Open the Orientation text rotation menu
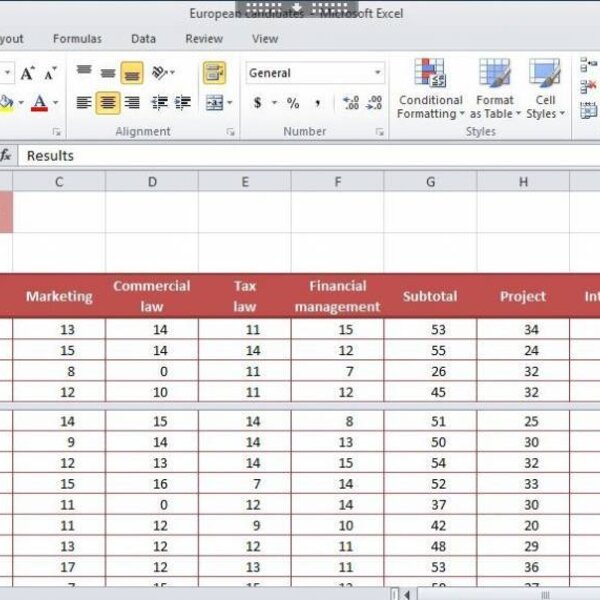Screen dimensions: 600x600 163,72
